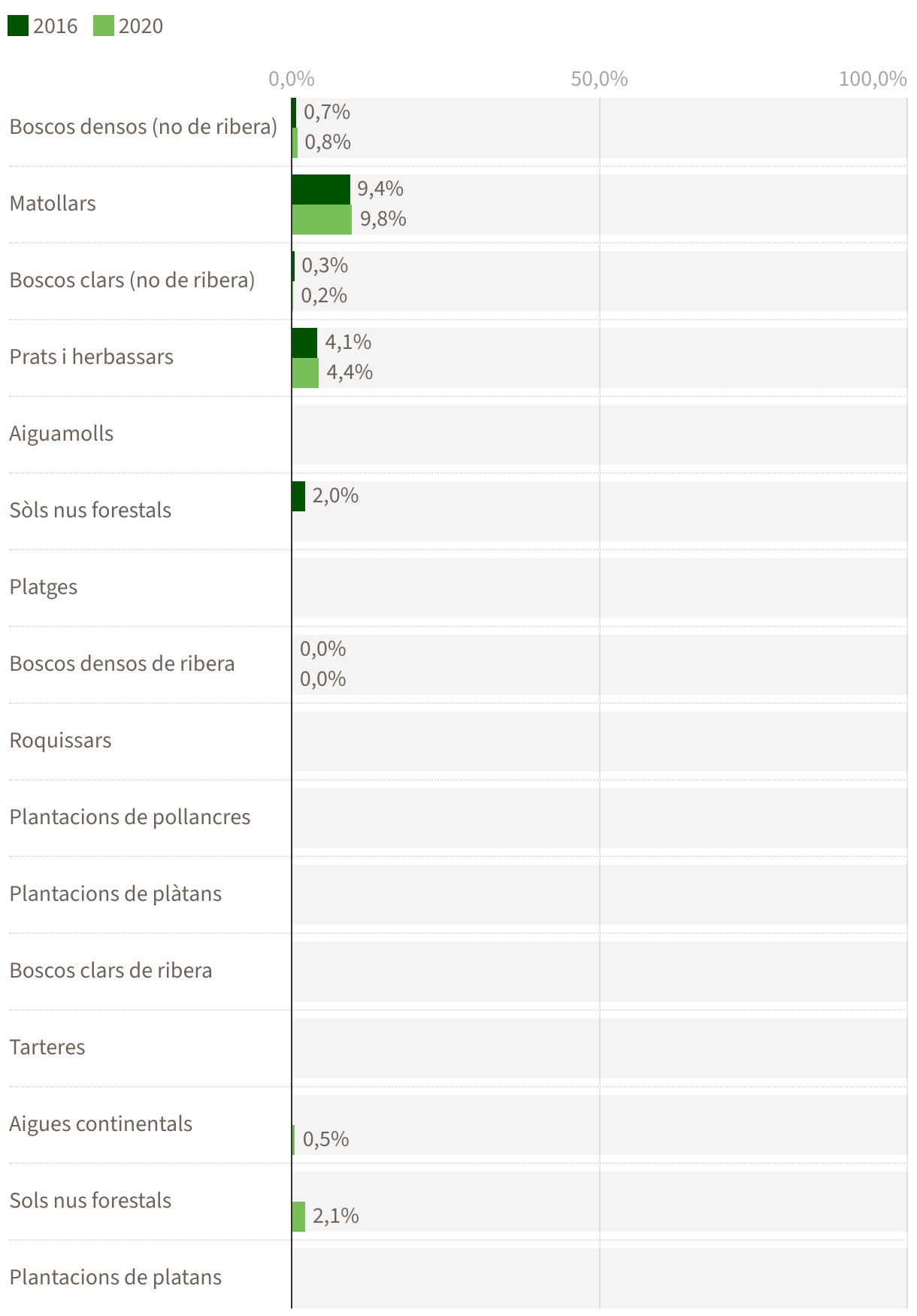Click the Boscos densos (no de ribera) label
The width and height of the screenshot is (917, 1316).
tap(144, 126)
